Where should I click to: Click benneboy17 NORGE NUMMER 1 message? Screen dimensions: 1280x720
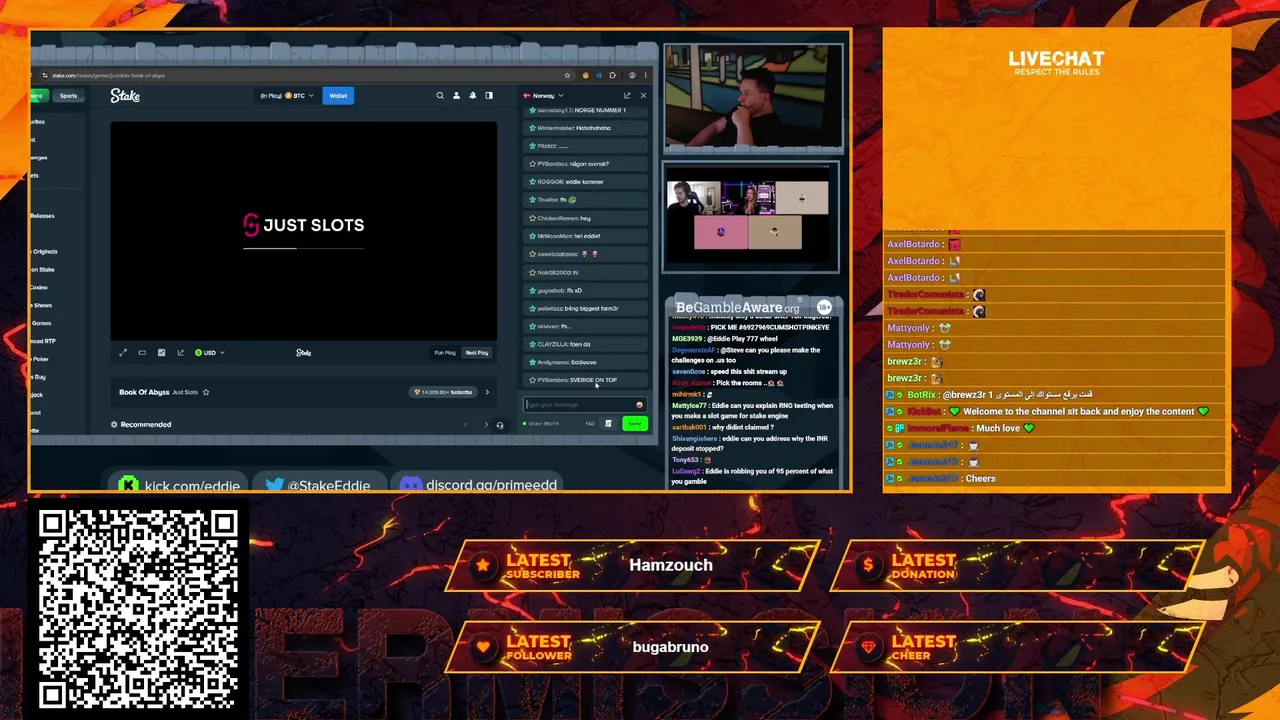point(586,110)
